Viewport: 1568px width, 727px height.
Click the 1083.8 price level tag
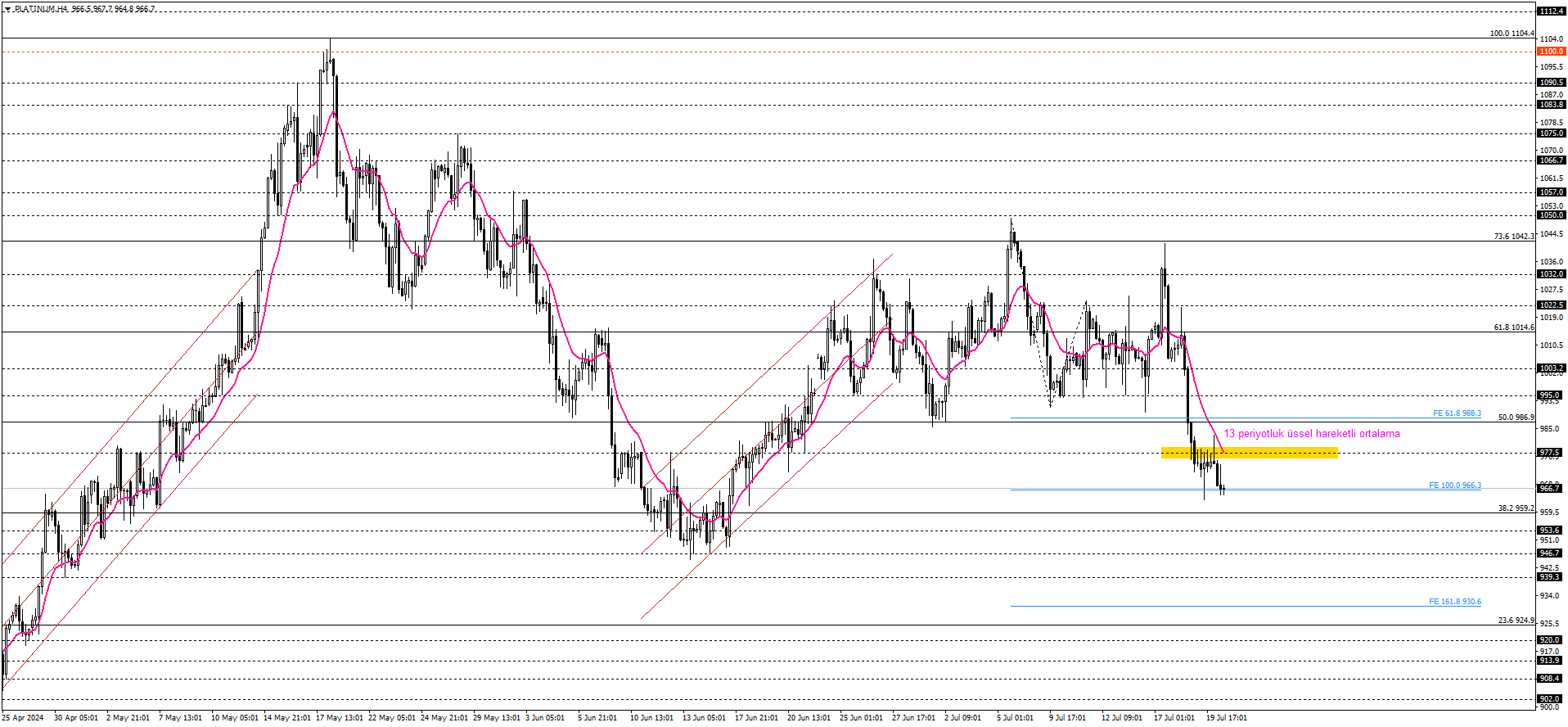click(x=1552, y=105)
